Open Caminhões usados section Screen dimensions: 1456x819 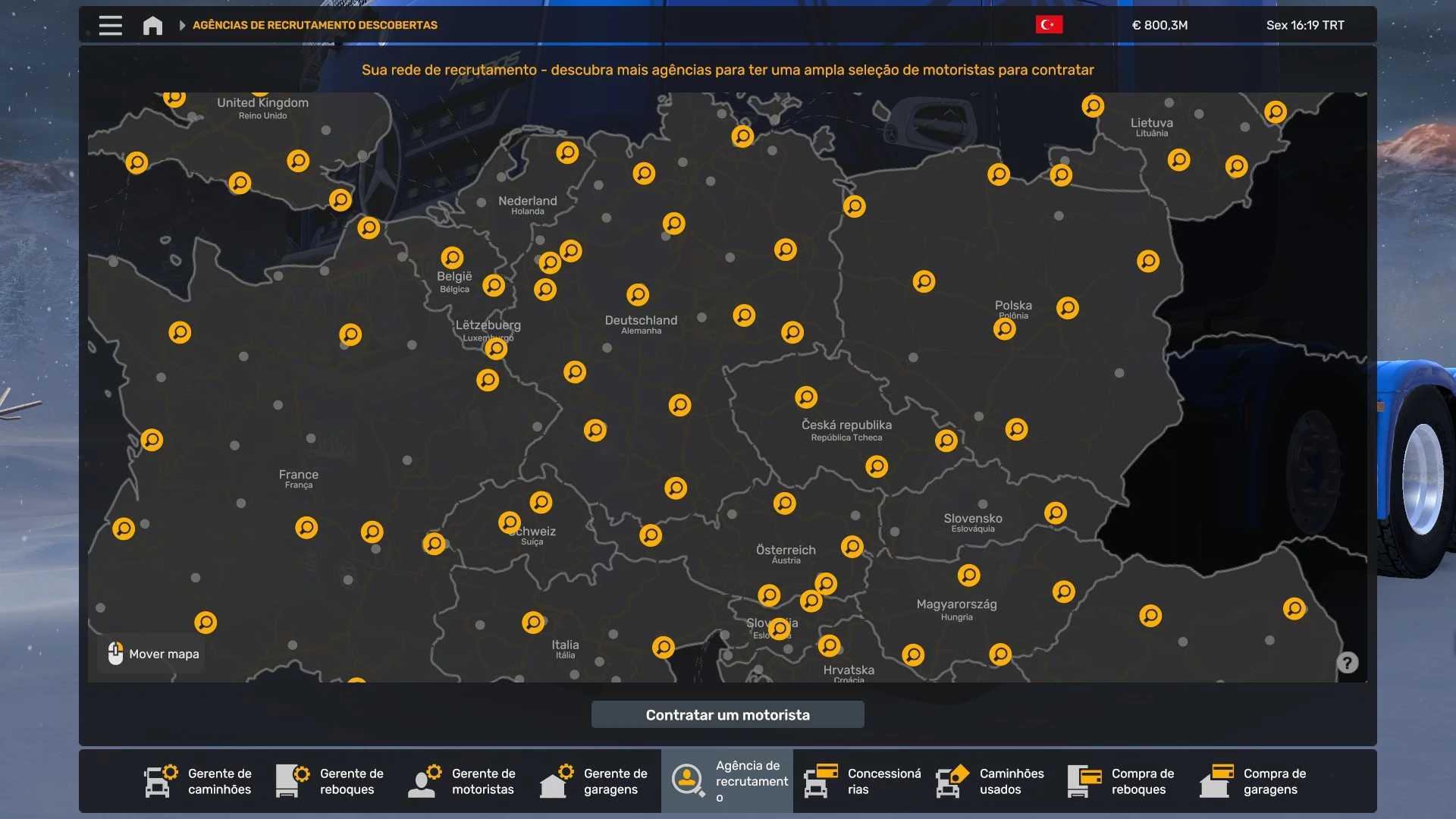click(x=990, y=781)
